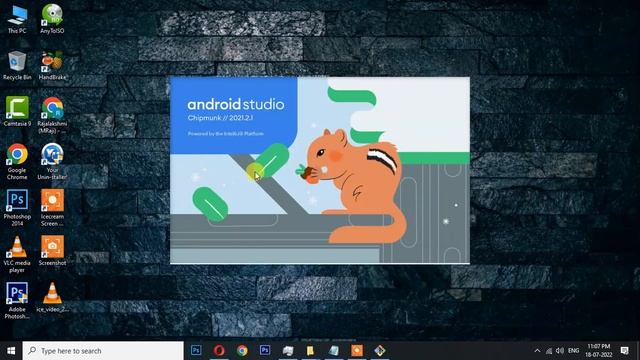640x360 pixels.
Task: Open the yellow folder taskbar app
Action: (x=311, y=350)
